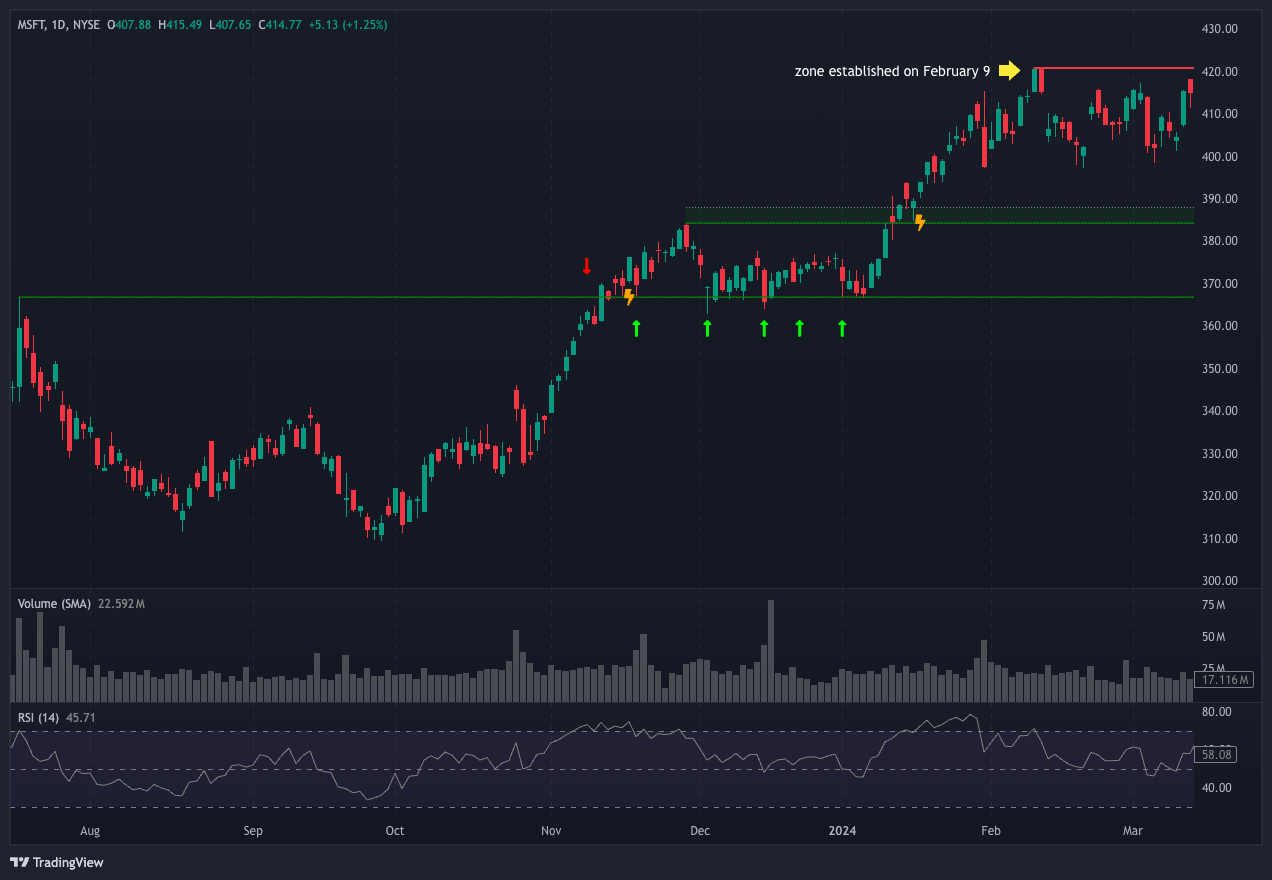Click the Volume (SMA) indicator label

[x=55, y=604]
